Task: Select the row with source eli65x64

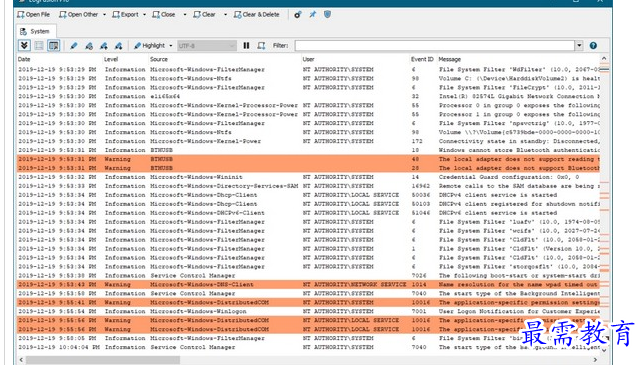Action: (308, 96)
